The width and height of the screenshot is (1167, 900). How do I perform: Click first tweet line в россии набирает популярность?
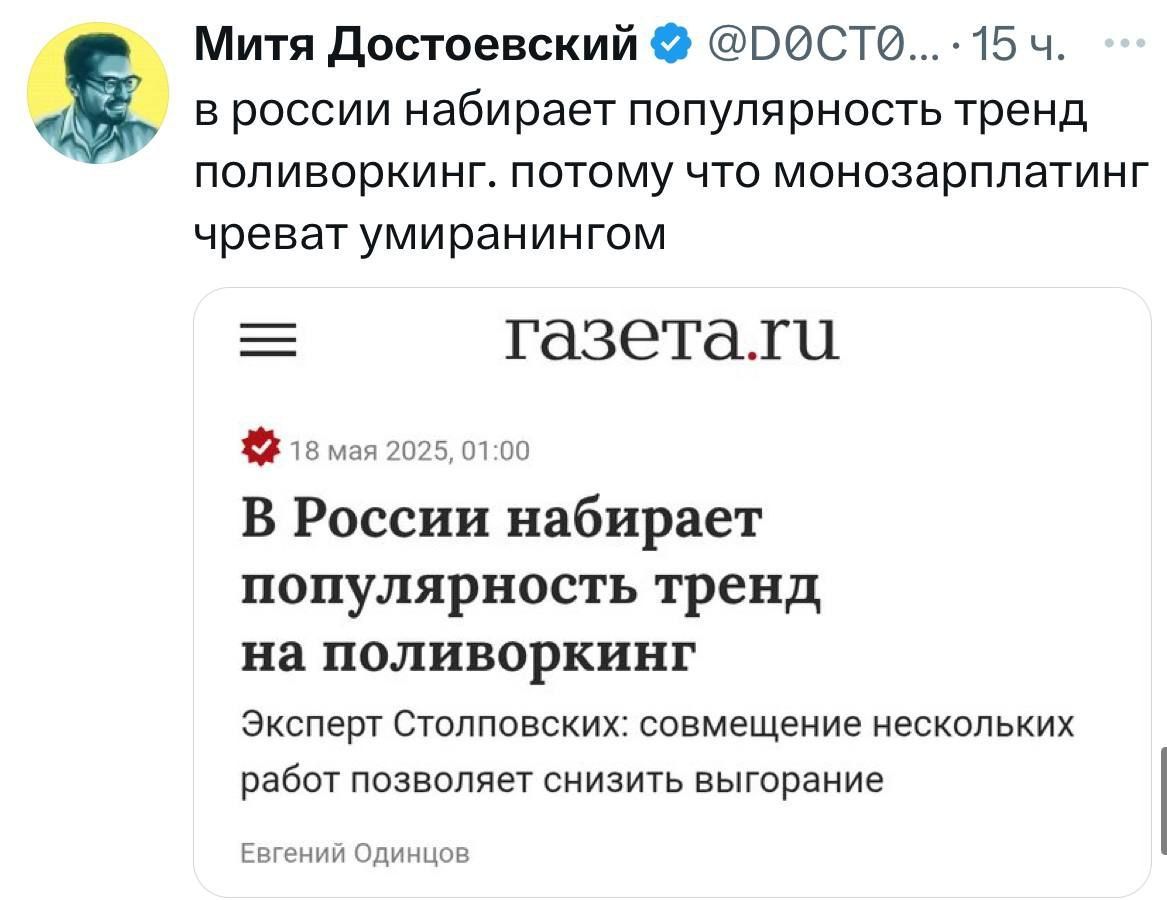pyautogui.click(x=640, y=113)
